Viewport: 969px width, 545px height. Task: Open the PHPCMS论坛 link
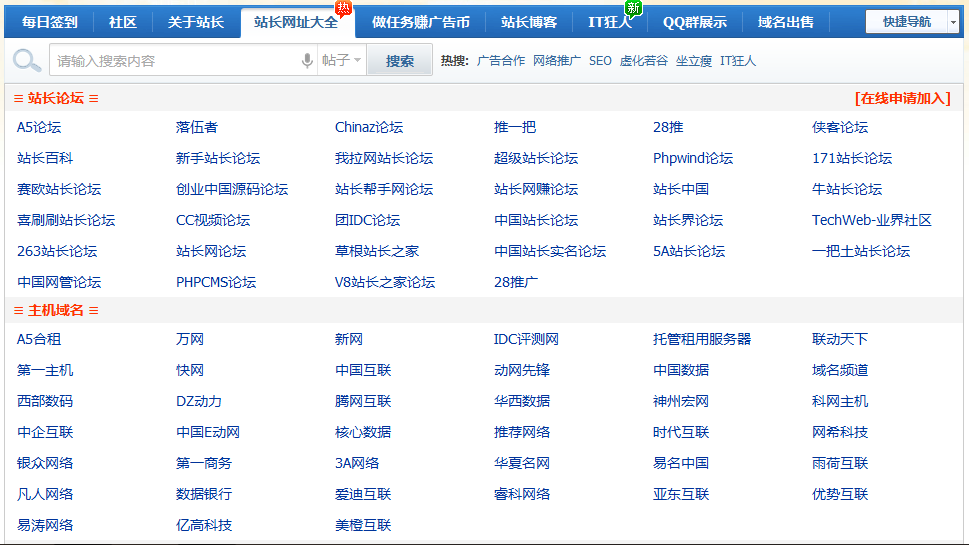click(216, 282)
